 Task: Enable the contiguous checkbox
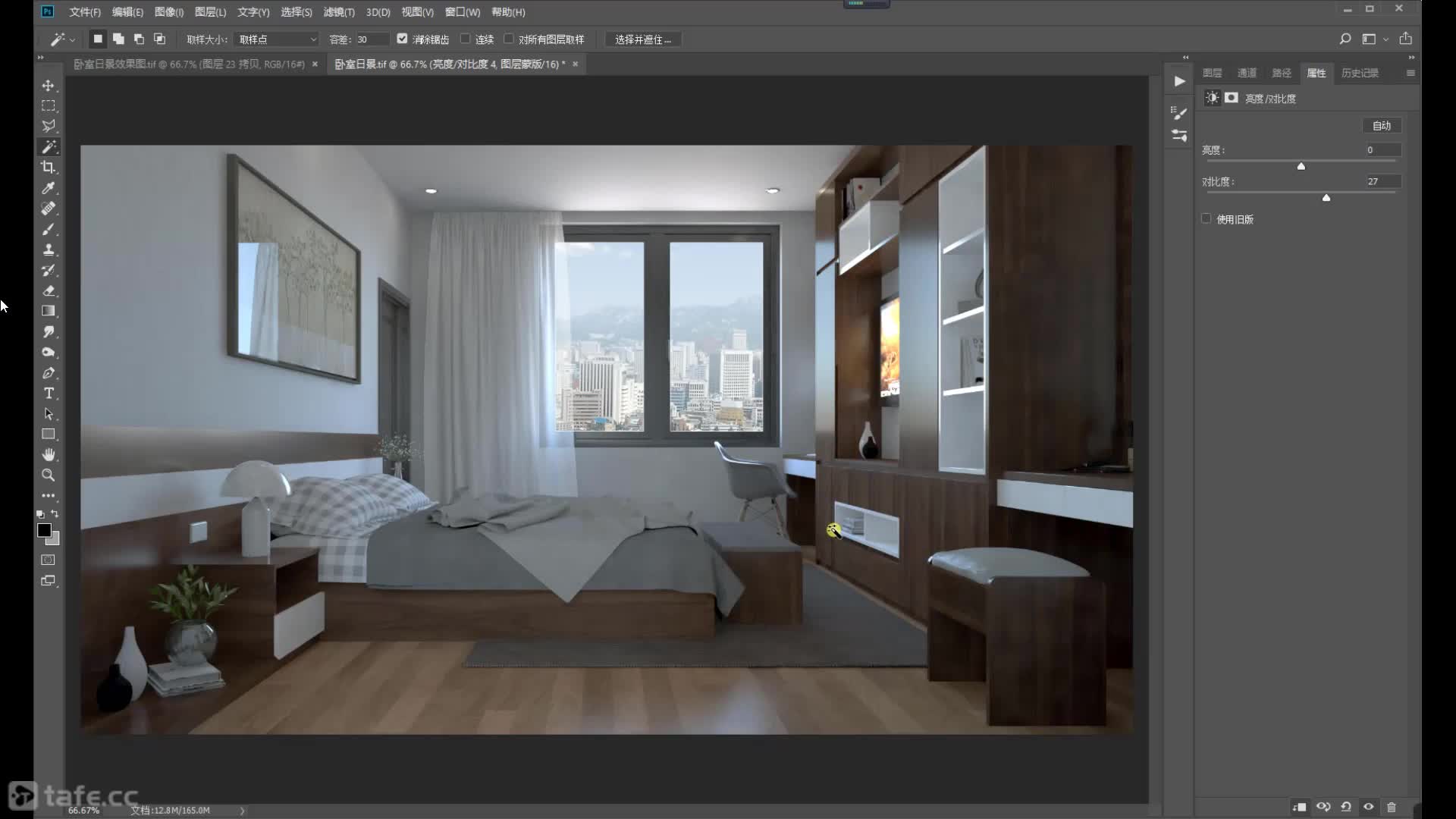[466, 39]
